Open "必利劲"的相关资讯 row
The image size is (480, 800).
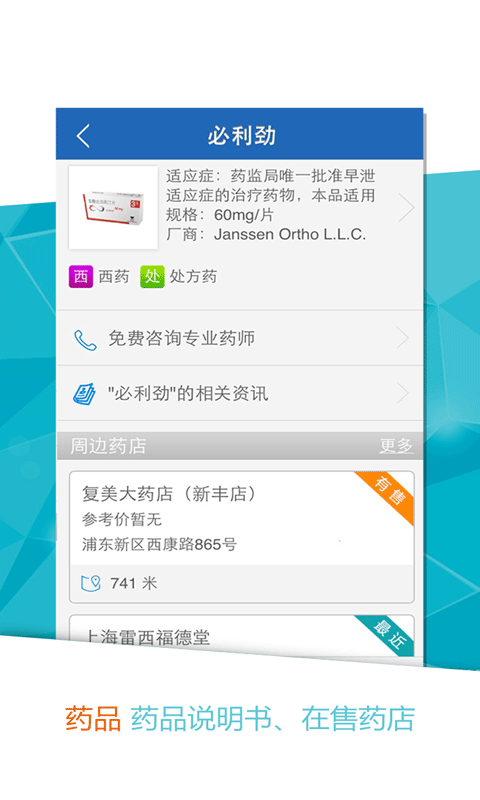[240, 393]
